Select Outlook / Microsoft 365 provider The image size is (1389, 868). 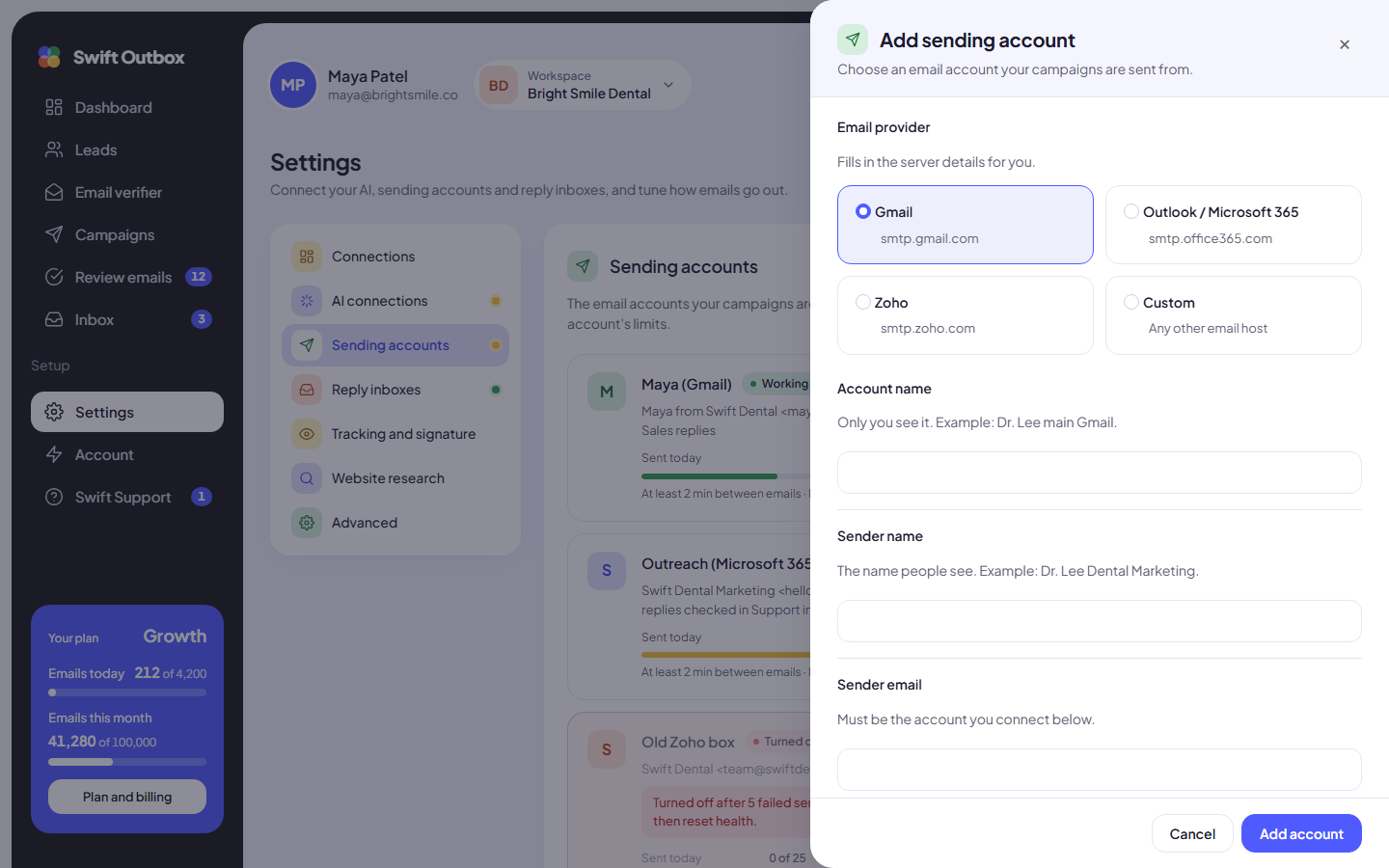pos(1234,225)
